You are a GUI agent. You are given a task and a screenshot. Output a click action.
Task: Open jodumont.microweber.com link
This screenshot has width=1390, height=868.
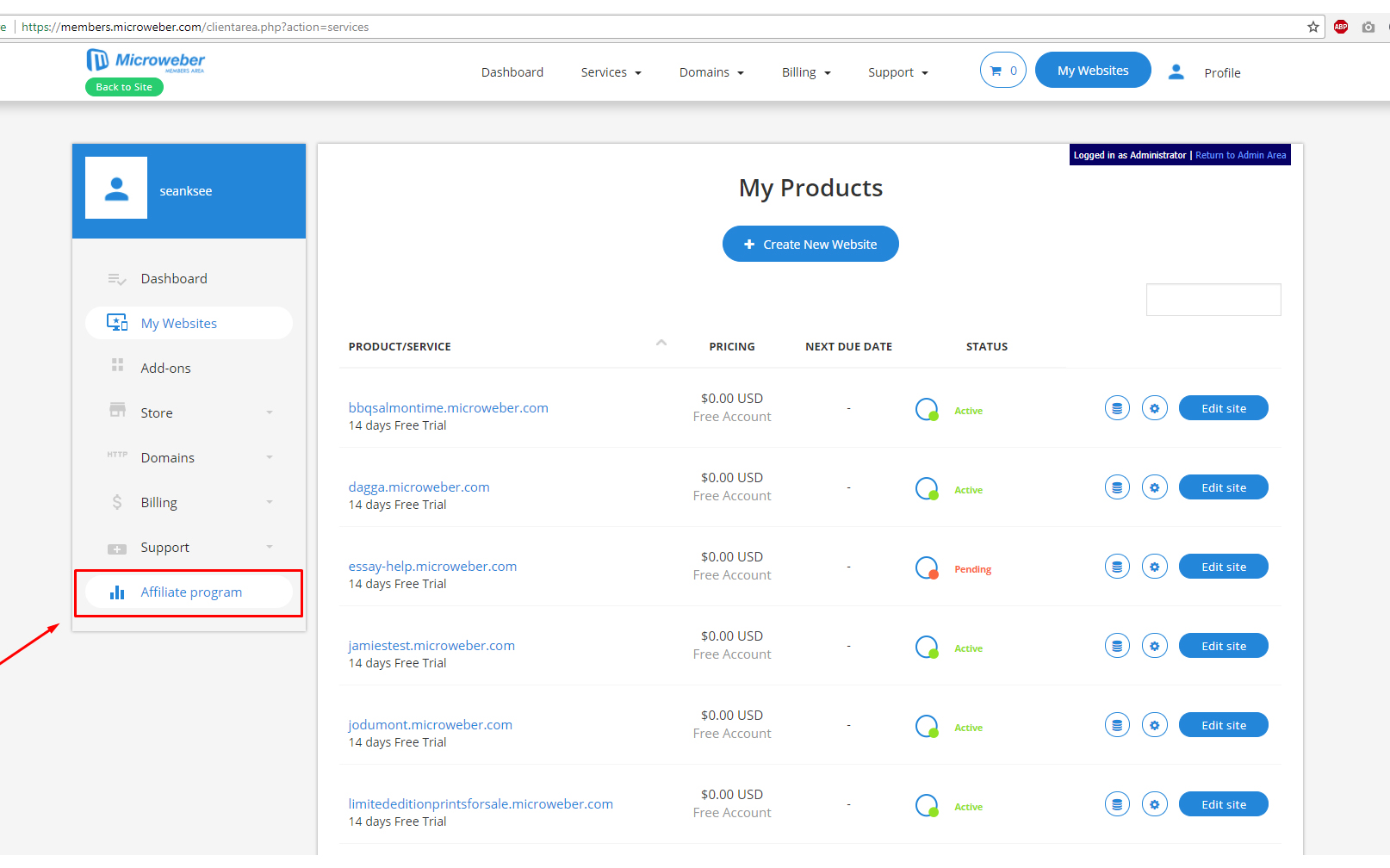pos(430,724)
